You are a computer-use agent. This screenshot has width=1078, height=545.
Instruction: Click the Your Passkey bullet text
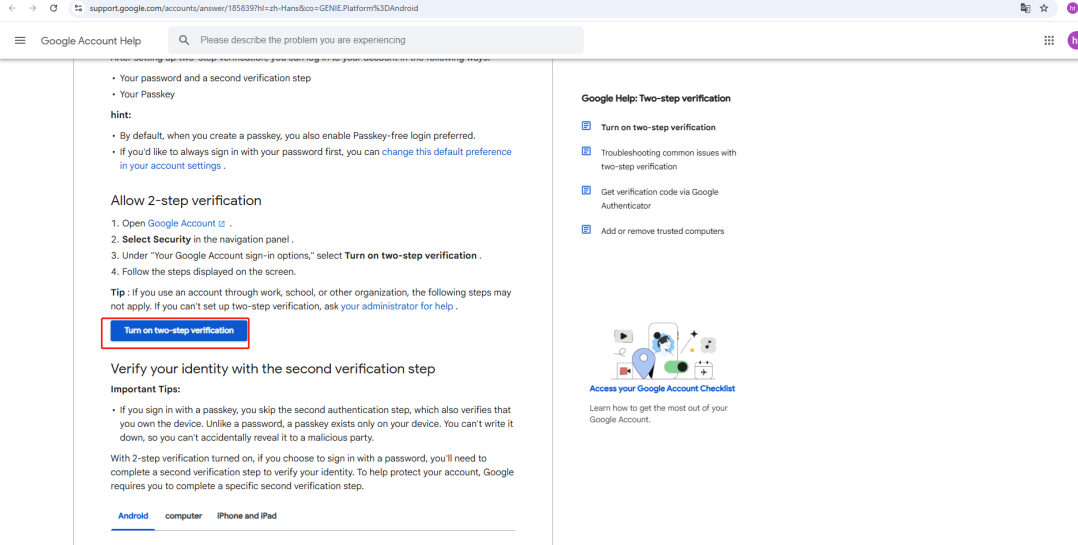pos(147,94)
